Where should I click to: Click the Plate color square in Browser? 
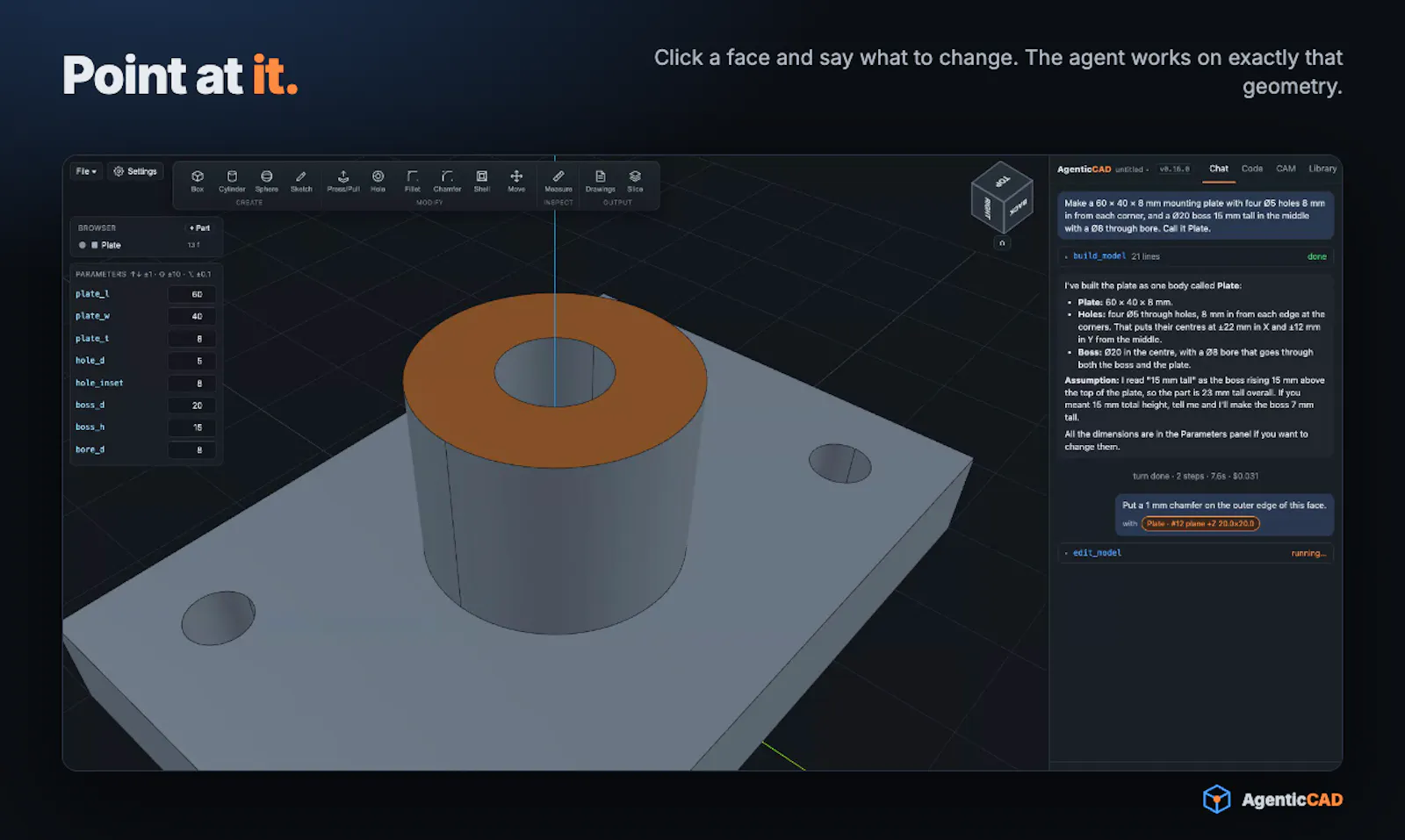(x=95, y=245)
